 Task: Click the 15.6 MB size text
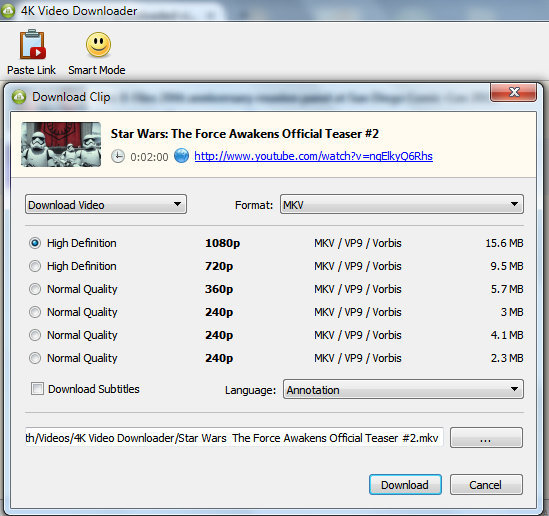[504, 243]
